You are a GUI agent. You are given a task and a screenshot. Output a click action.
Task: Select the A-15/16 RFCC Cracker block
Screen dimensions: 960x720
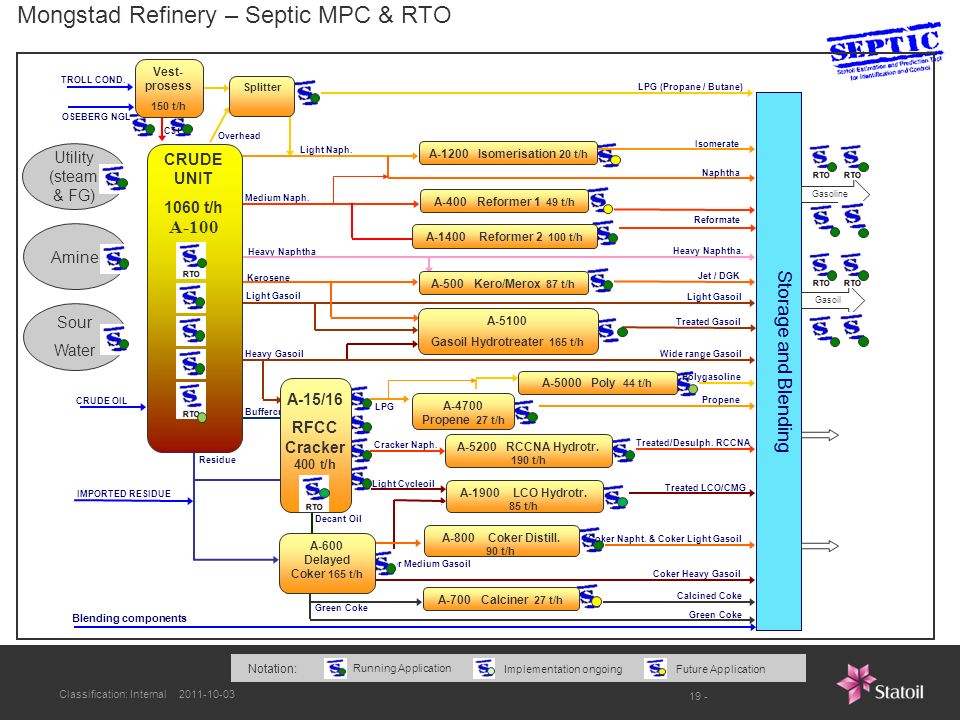point(316,446)
